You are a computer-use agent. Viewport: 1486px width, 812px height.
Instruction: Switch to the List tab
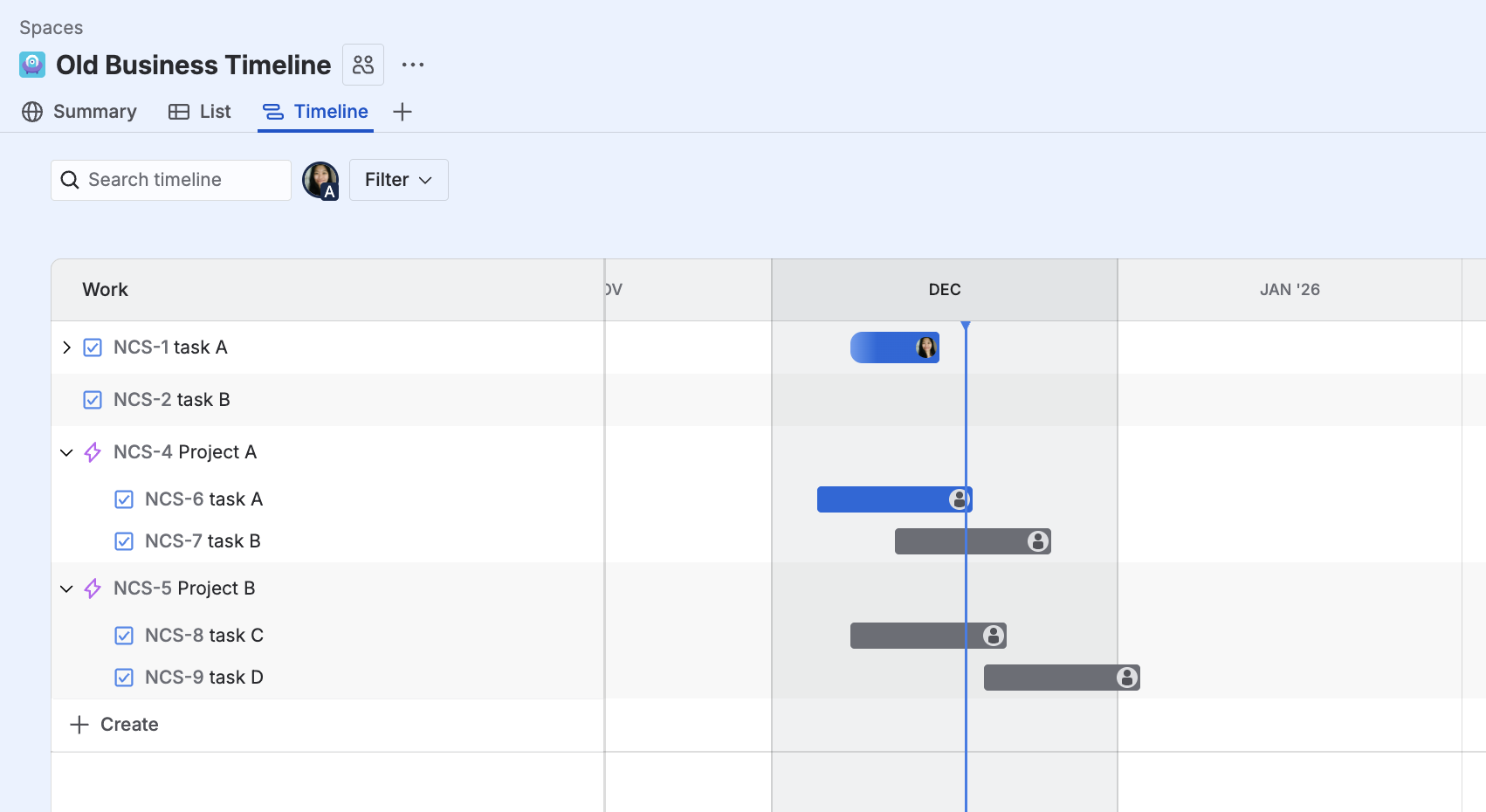tap(200, 112)
